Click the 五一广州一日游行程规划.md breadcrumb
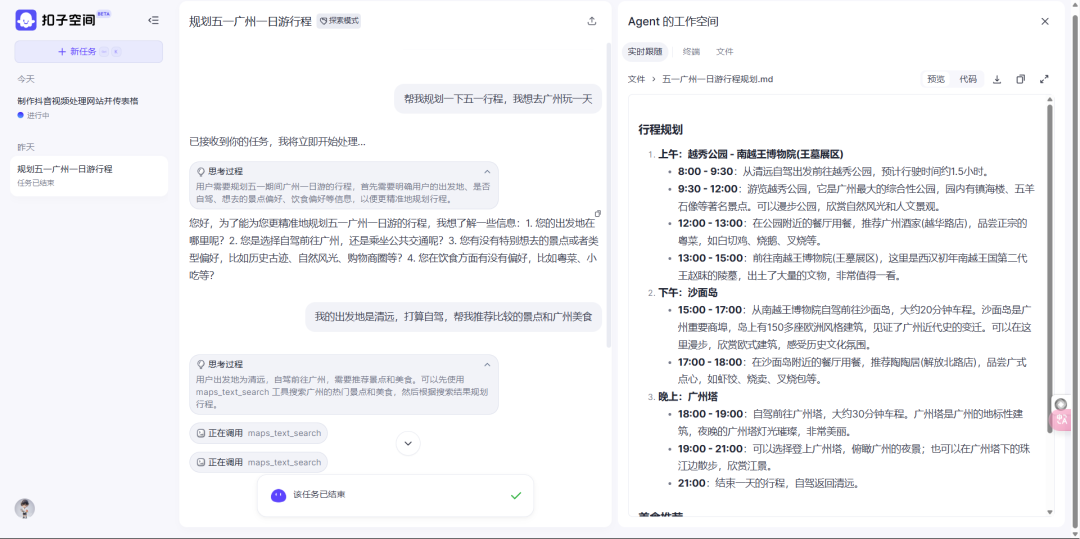This screenshot has width=1080, height=539. [717, 79]
